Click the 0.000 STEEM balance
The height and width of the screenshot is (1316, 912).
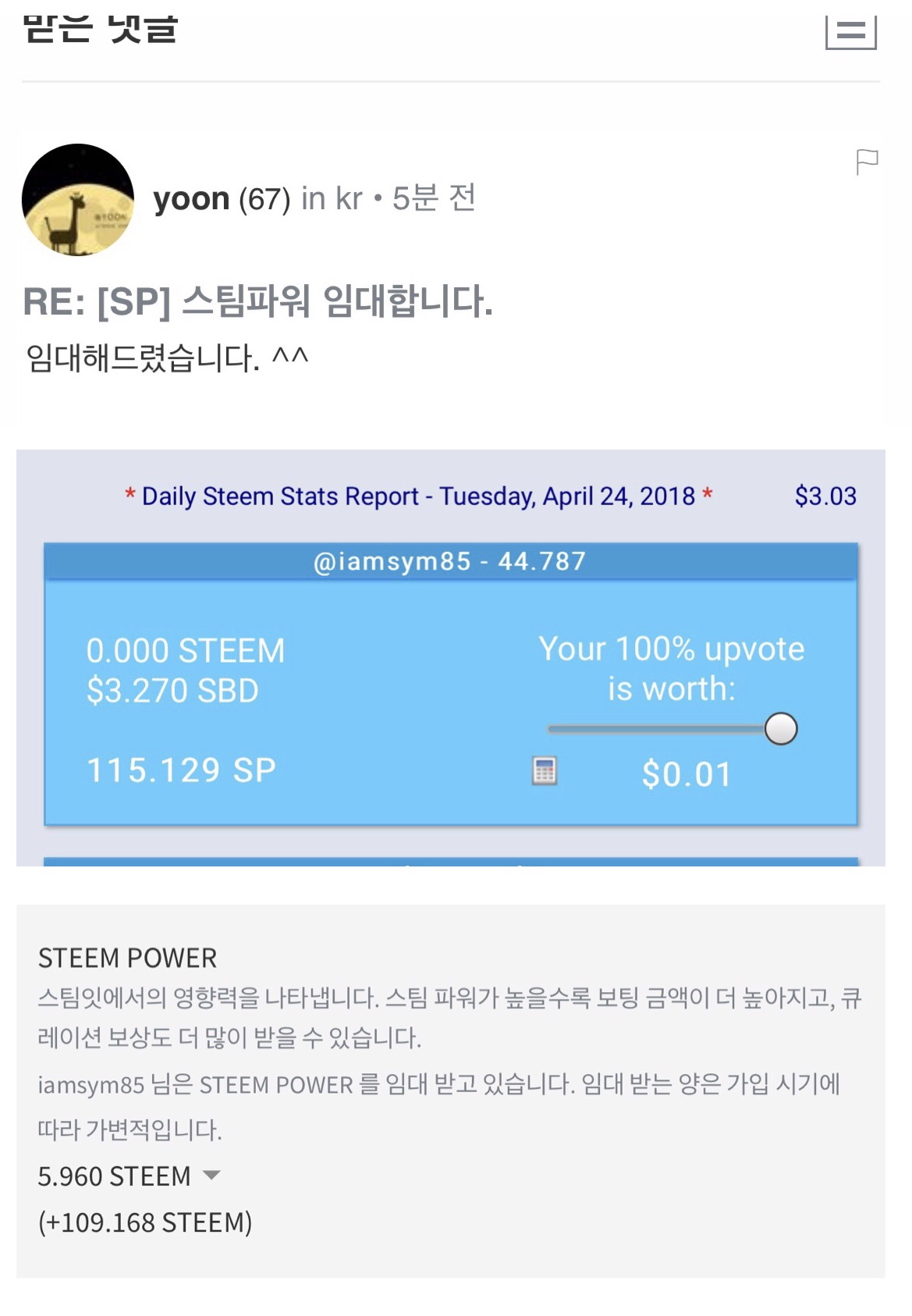(x=186, y=650)
